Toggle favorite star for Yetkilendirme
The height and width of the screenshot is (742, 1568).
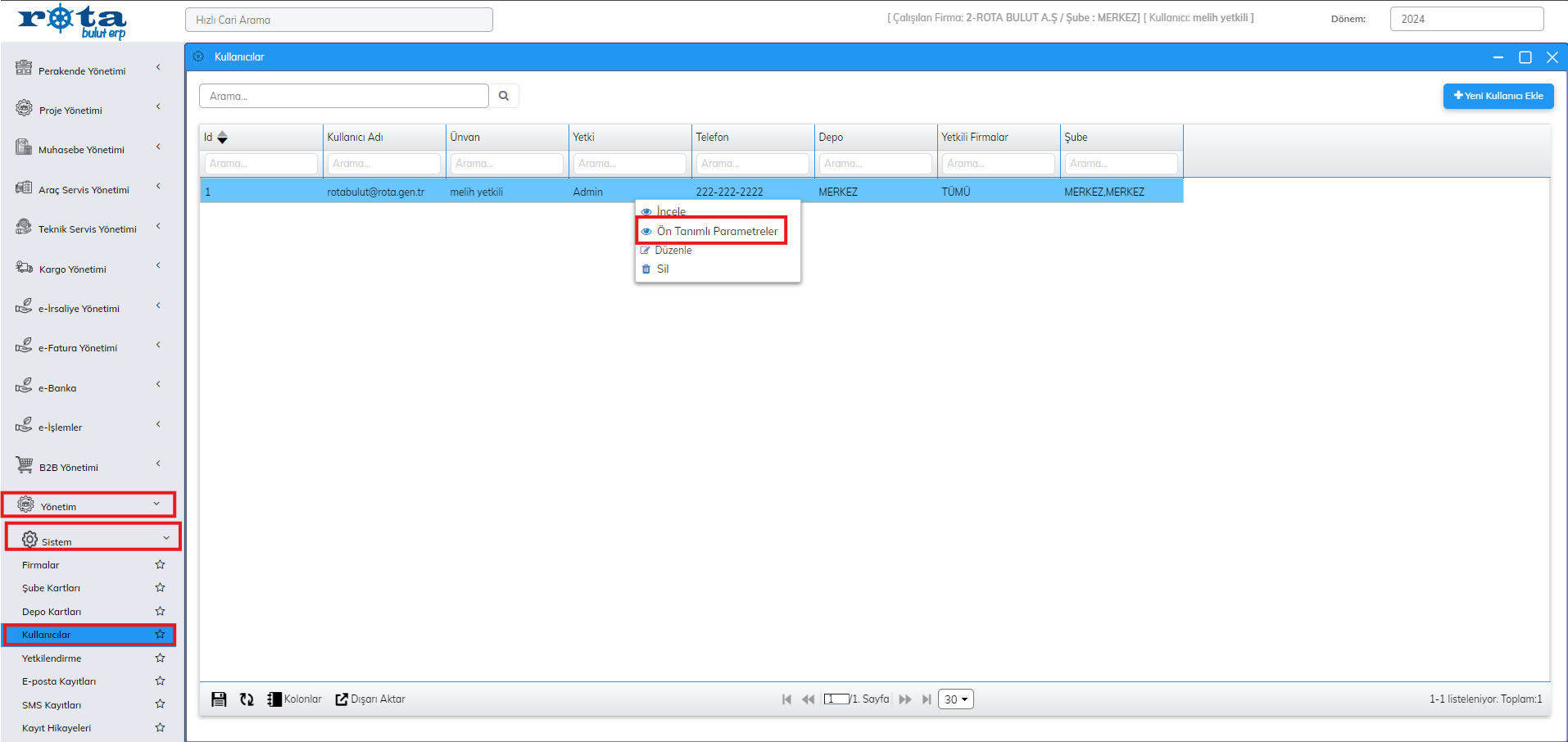pos(160,658)
